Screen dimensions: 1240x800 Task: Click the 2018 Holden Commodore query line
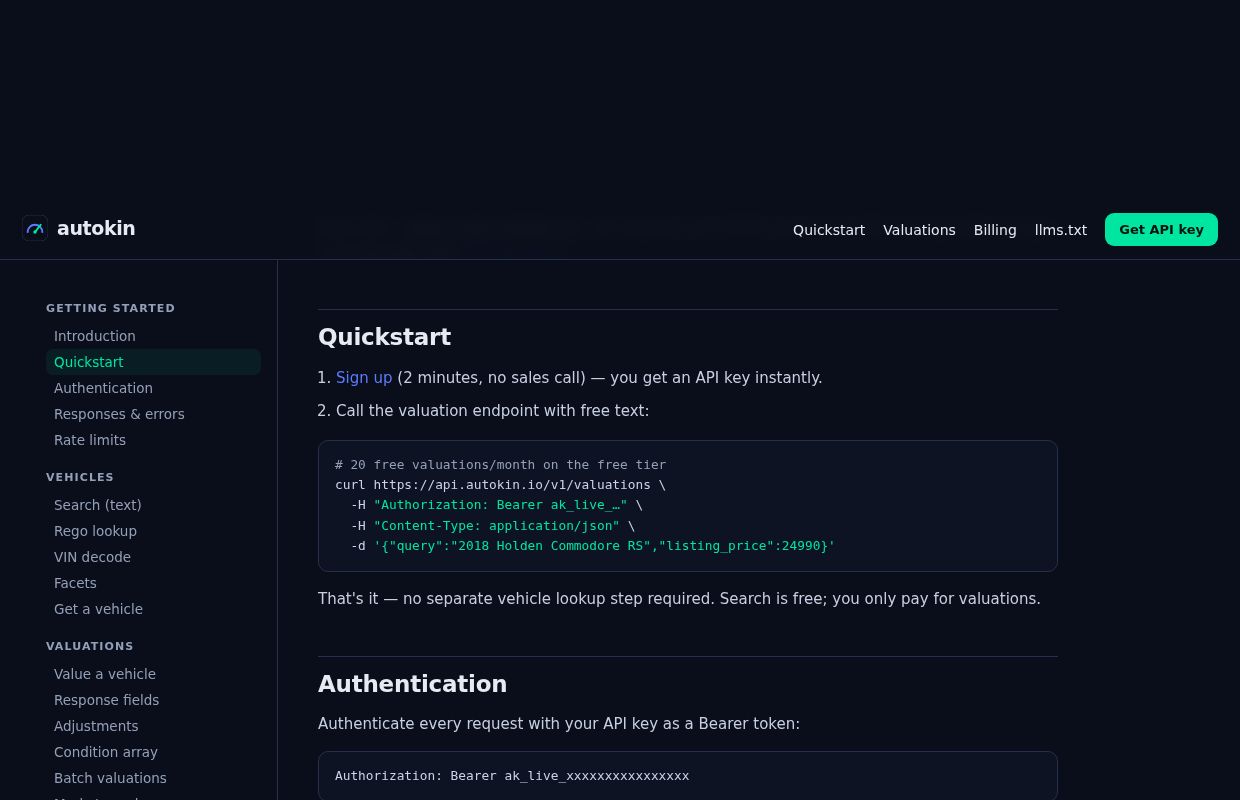[x=593, y=546]
